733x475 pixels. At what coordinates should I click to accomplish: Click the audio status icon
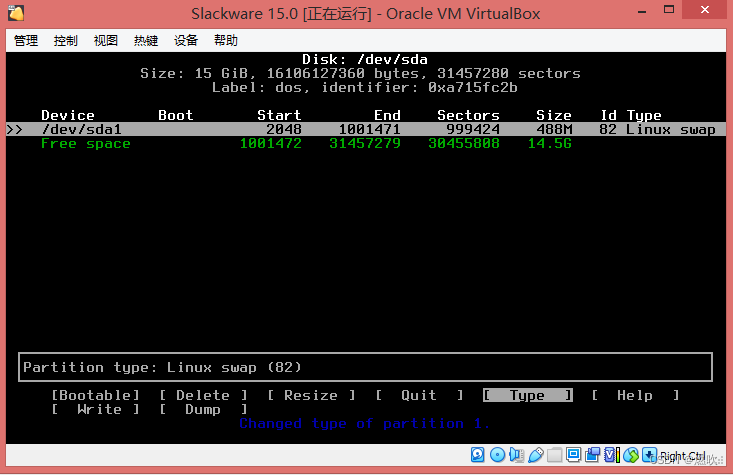tap(516, 454)
